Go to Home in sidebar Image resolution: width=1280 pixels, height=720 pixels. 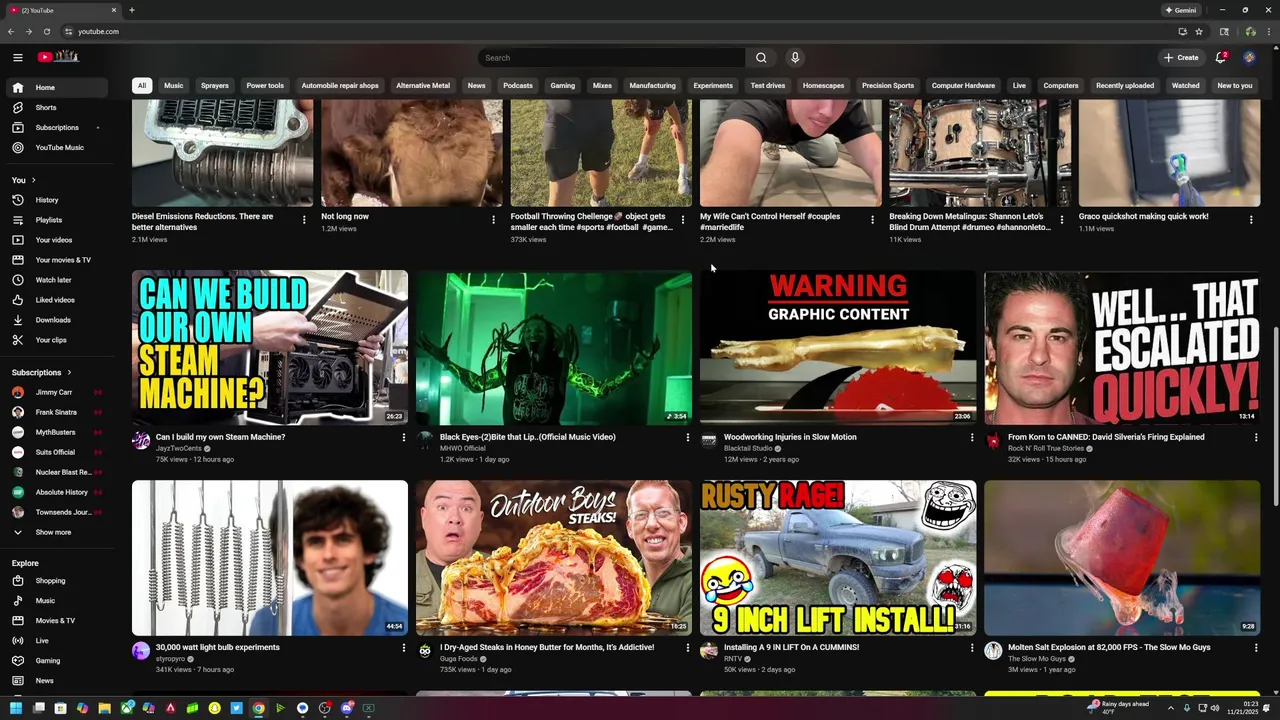coord(55,87)
